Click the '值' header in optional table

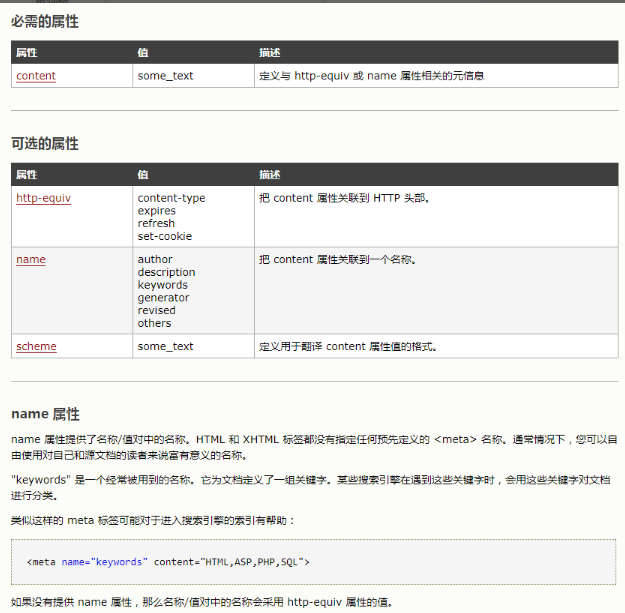[x=143, y=175]
